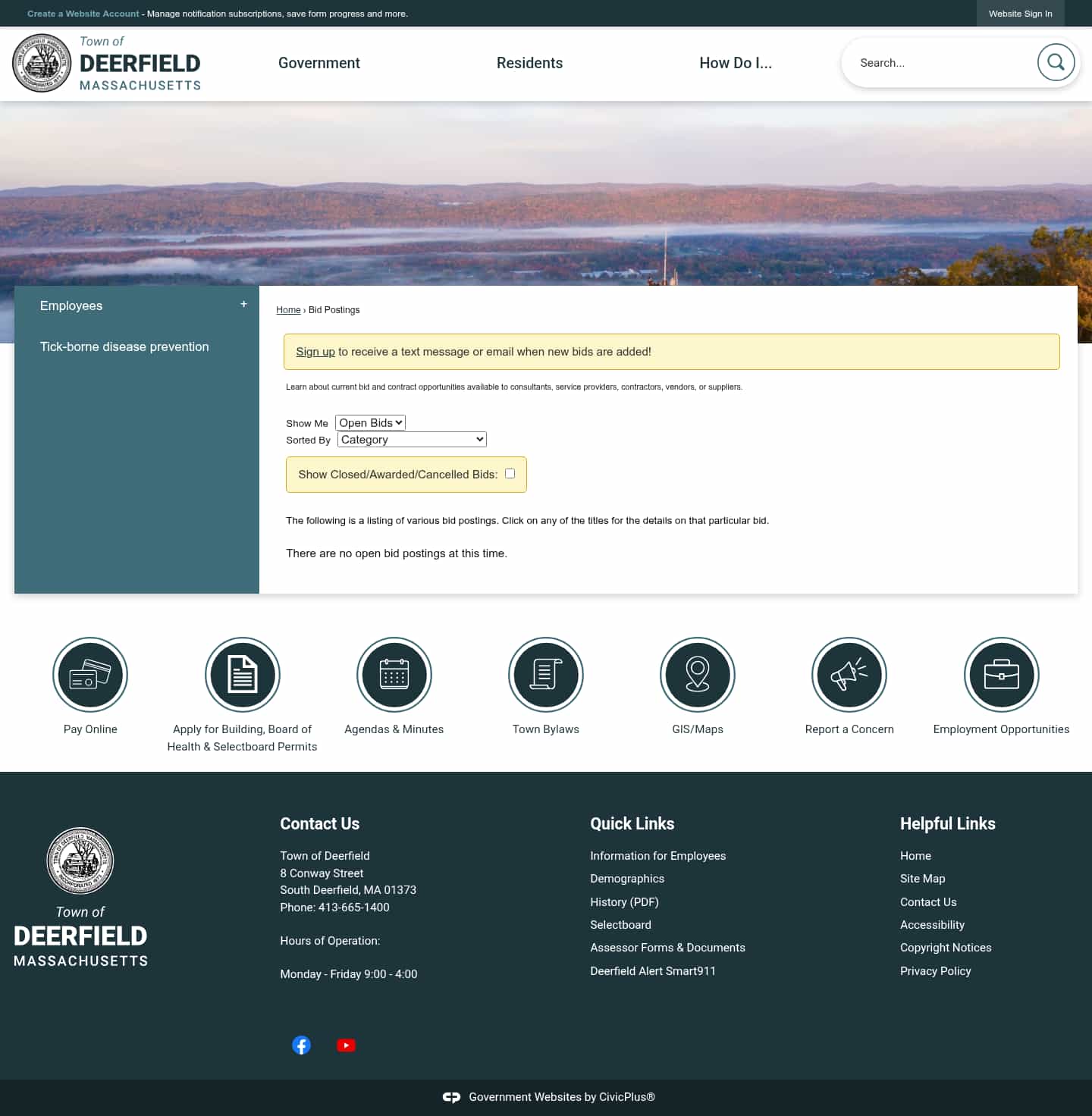
Task: Click Create a Website Account
Action: 83,13
